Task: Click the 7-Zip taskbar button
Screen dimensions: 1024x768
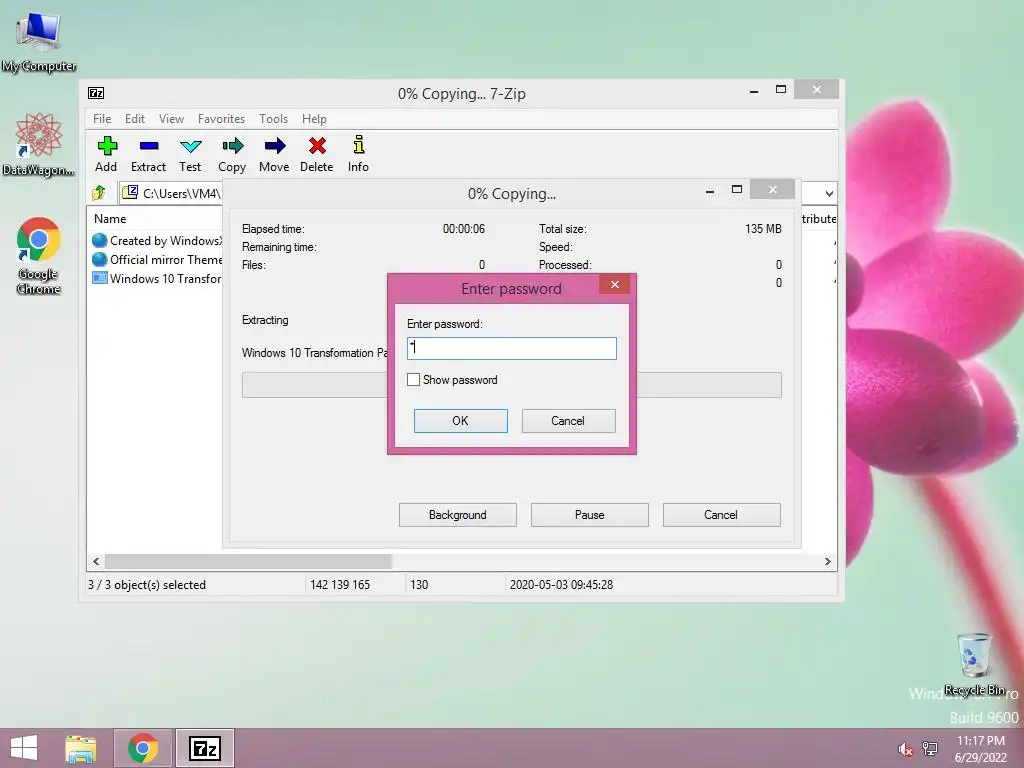Action: coord(204,748)
